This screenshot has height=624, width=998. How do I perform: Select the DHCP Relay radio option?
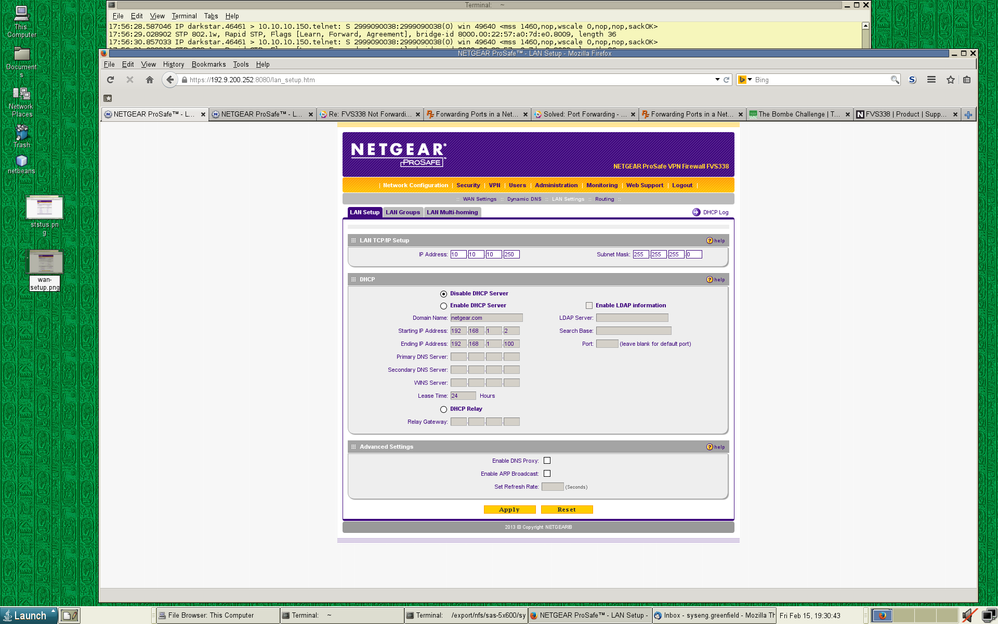pos(444,409)
